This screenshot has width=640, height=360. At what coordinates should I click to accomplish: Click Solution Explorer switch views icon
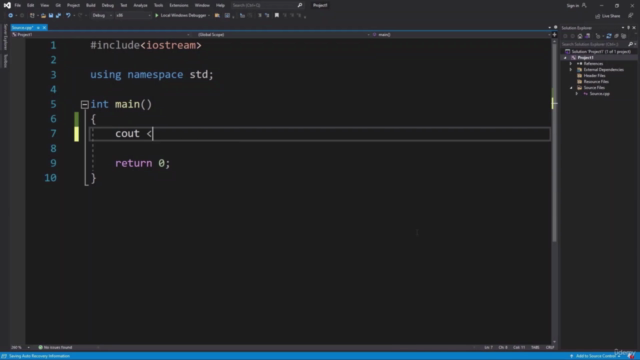pyautogui.click(x=588, y=36)
